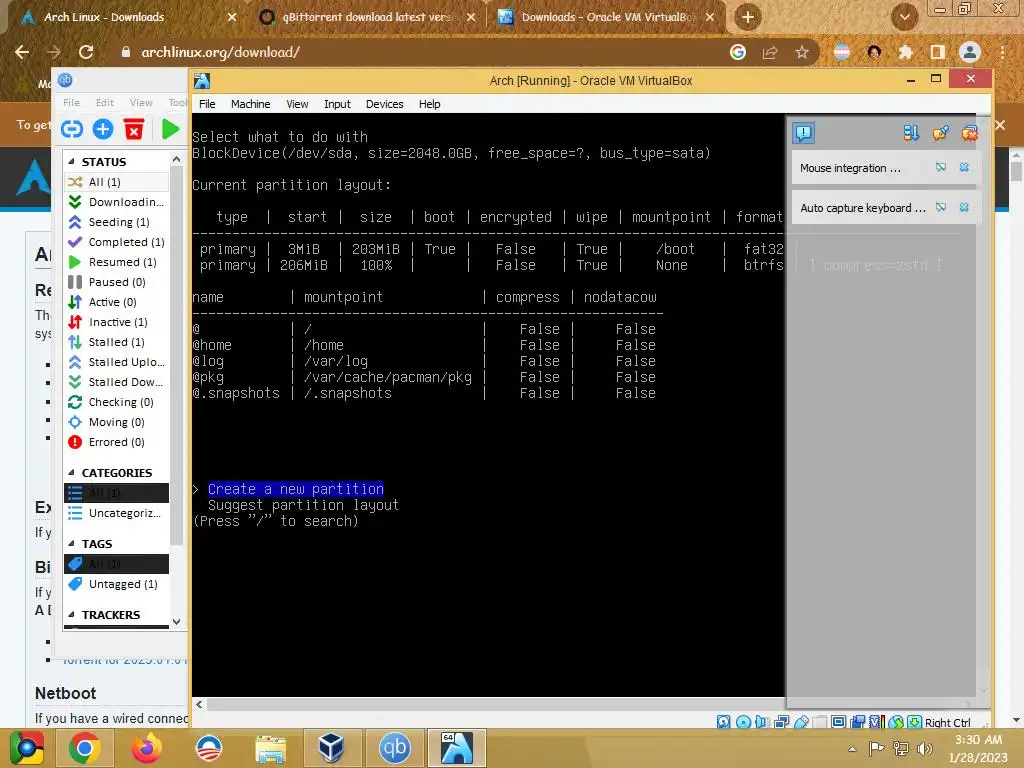Click the hard disk activity status icon
This screenshot has width=1024, height=768.
[723, 722]
